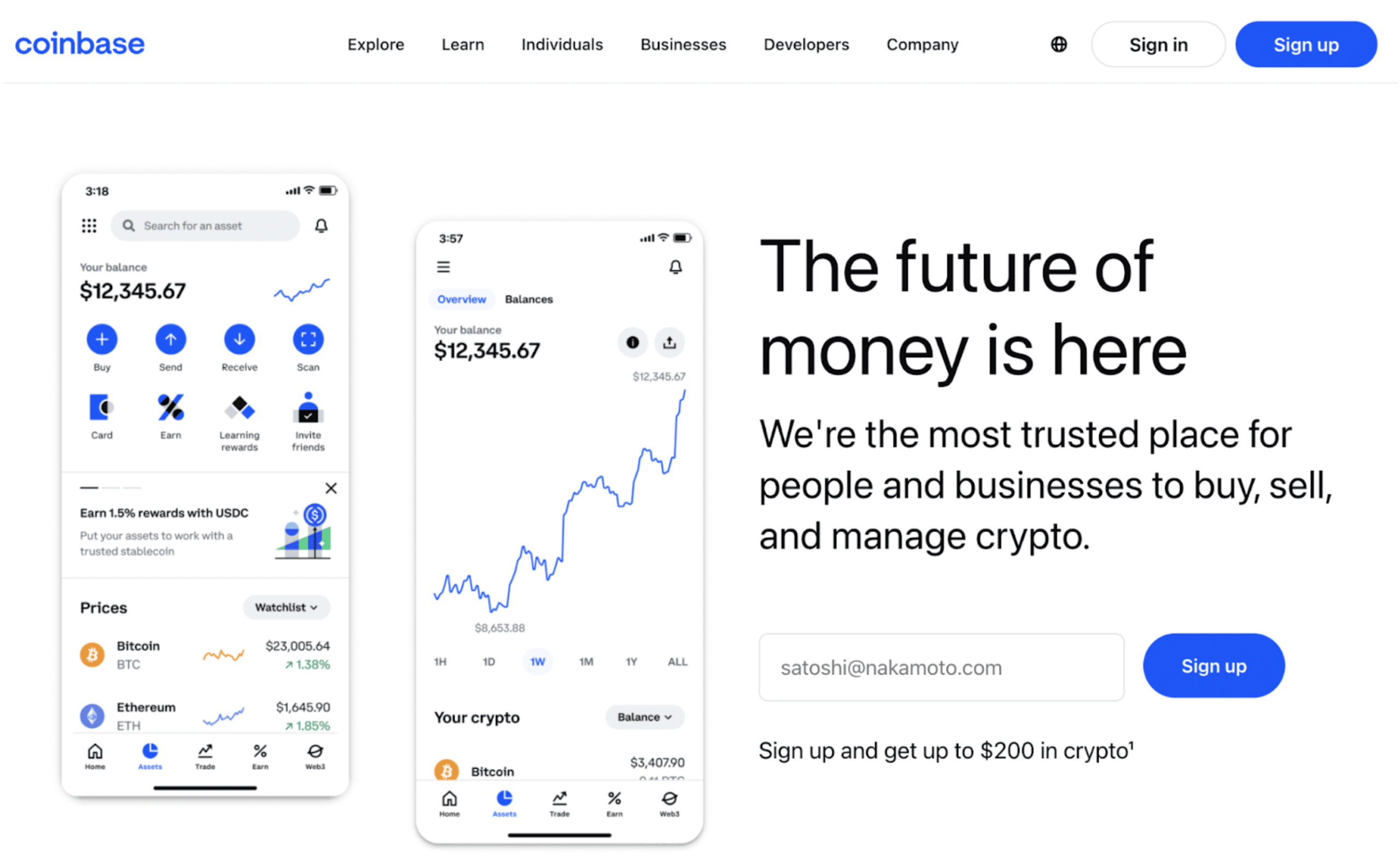Select the Overview tab
The width and height of the screenshot is (1400, 866).
462,298
